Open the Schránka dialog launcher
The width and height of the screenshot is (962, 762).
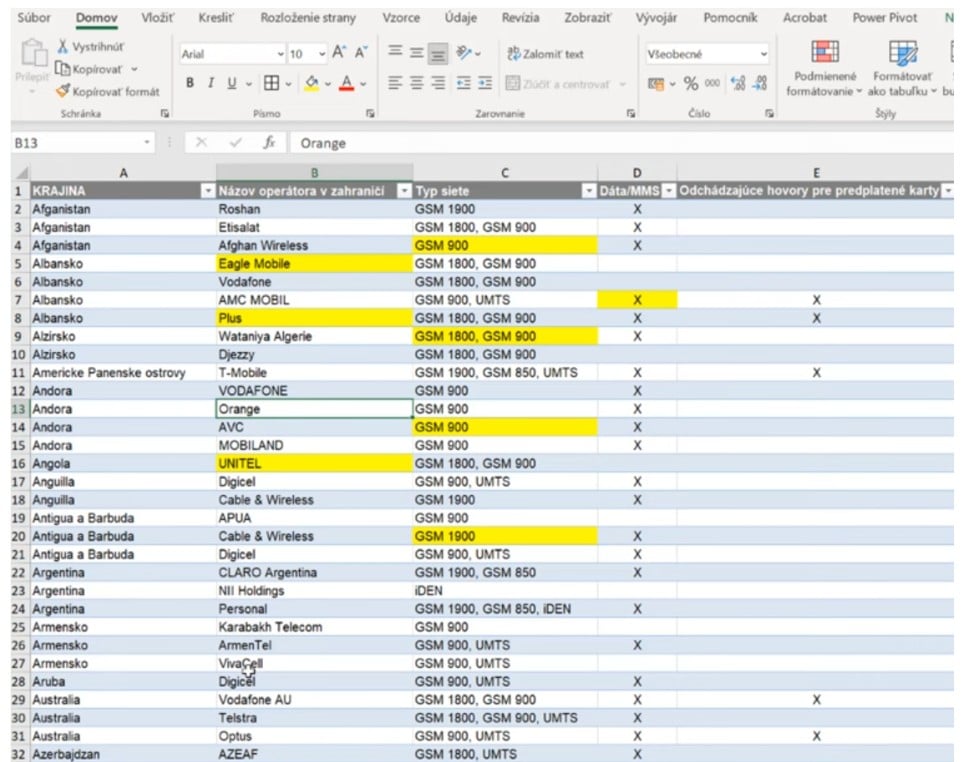point(164,114)
